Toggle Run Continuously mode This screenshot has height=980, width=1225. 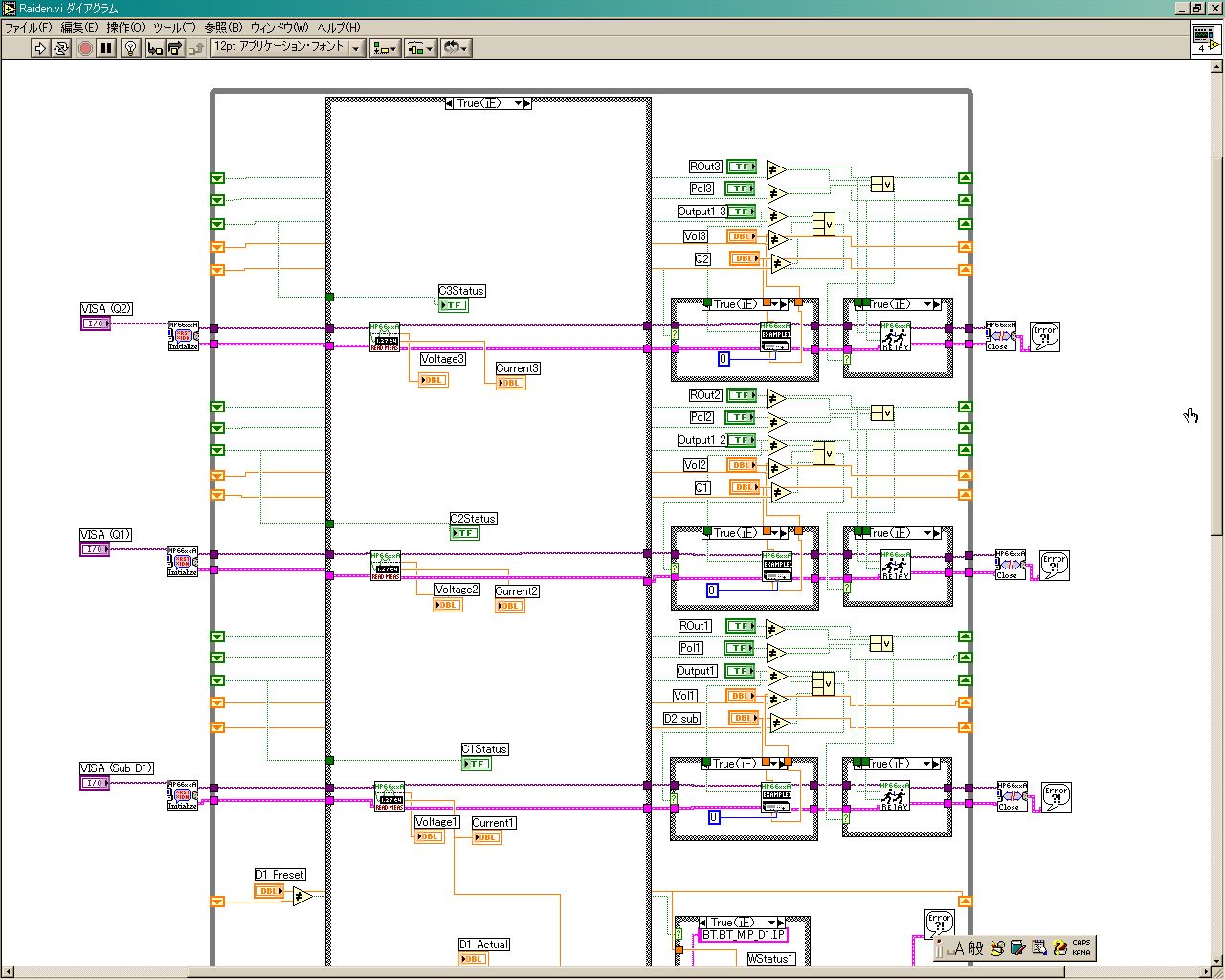(61, 48)
